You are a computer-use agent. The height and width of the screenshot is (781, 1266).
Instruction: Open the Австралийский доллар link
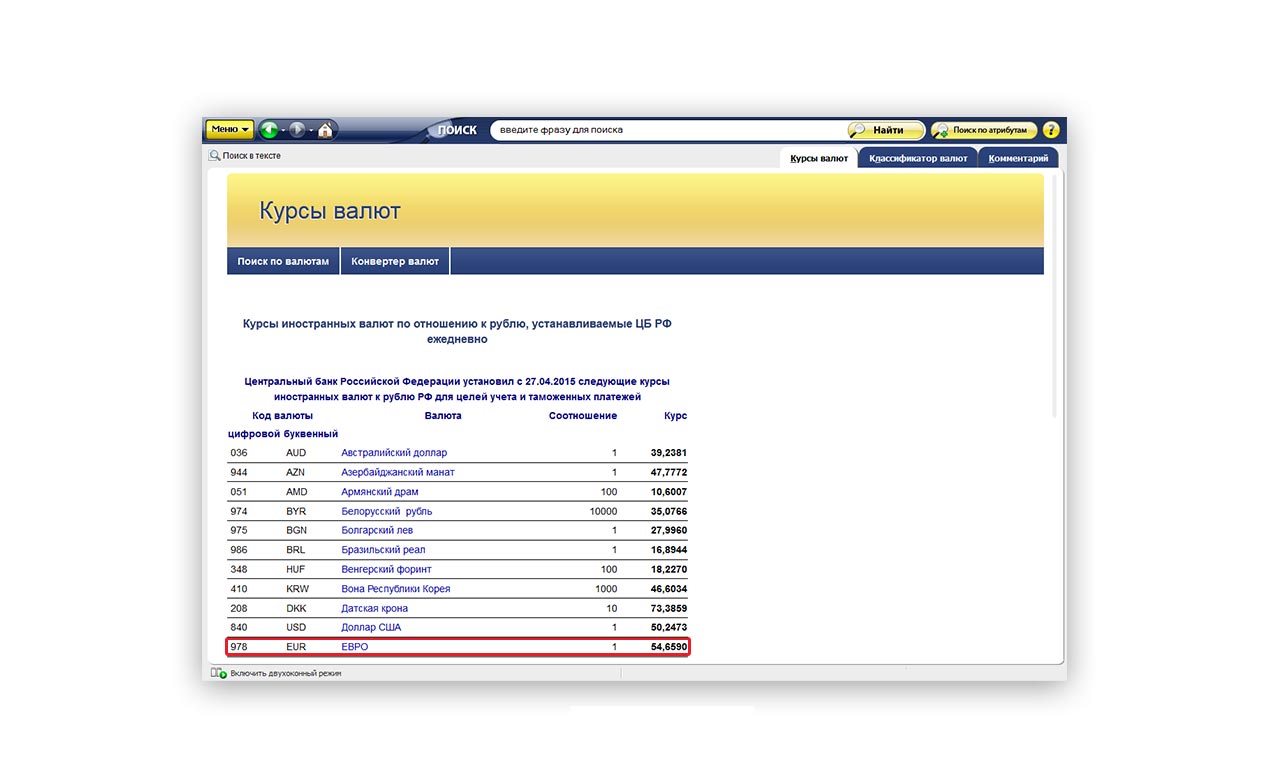coord(394,453)
